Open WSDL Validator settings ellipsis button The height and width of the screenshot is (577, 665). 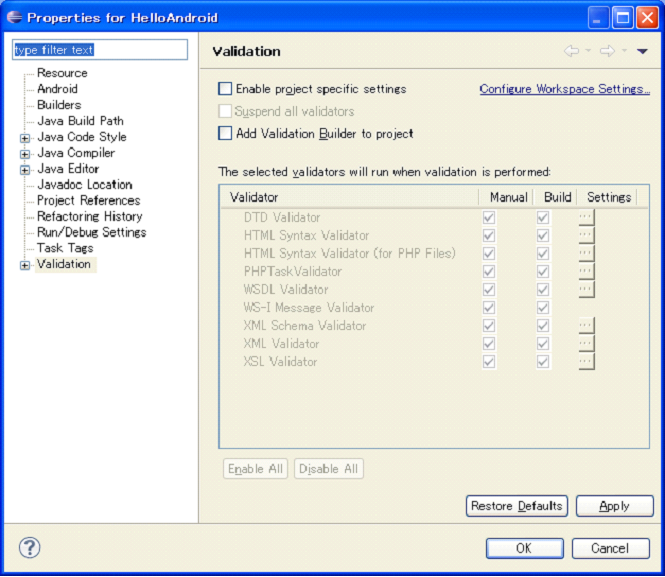[586, 289]
